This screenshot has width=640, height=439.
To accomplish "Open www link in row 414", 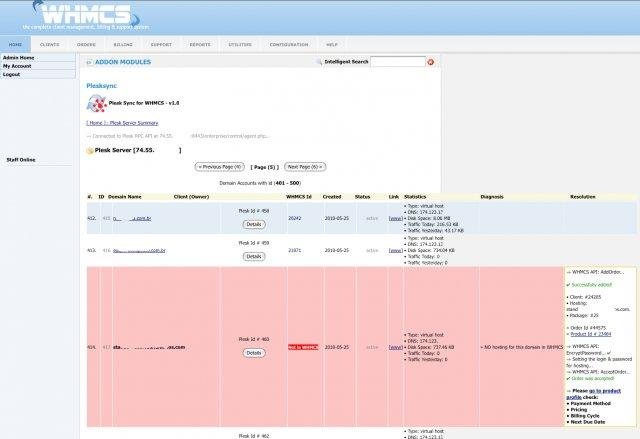I will [x=396, y=348].
